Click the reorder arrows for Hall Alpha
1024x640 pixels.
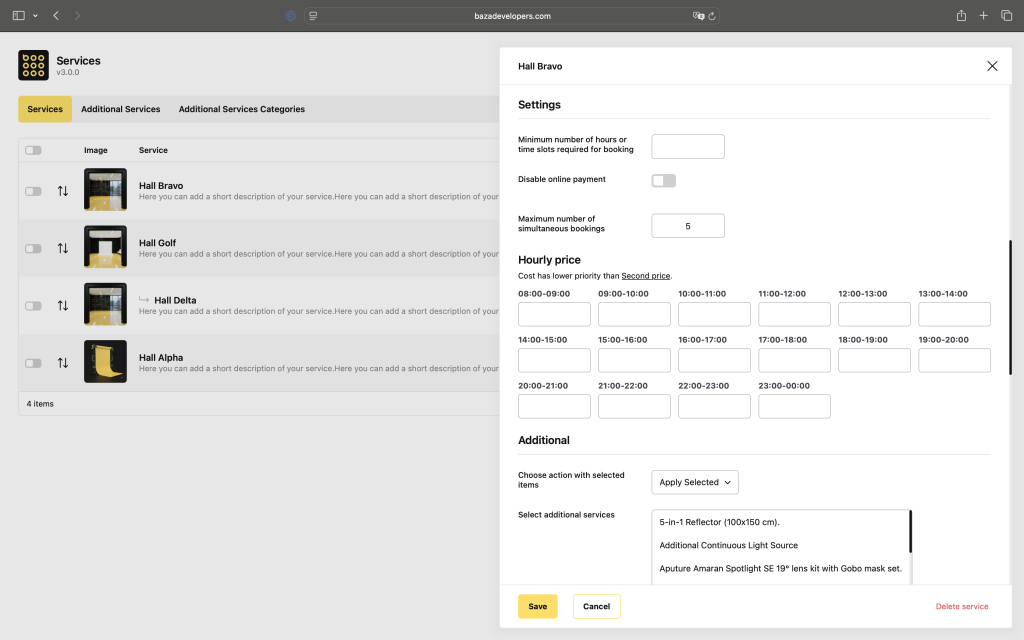tap(63, 363)
